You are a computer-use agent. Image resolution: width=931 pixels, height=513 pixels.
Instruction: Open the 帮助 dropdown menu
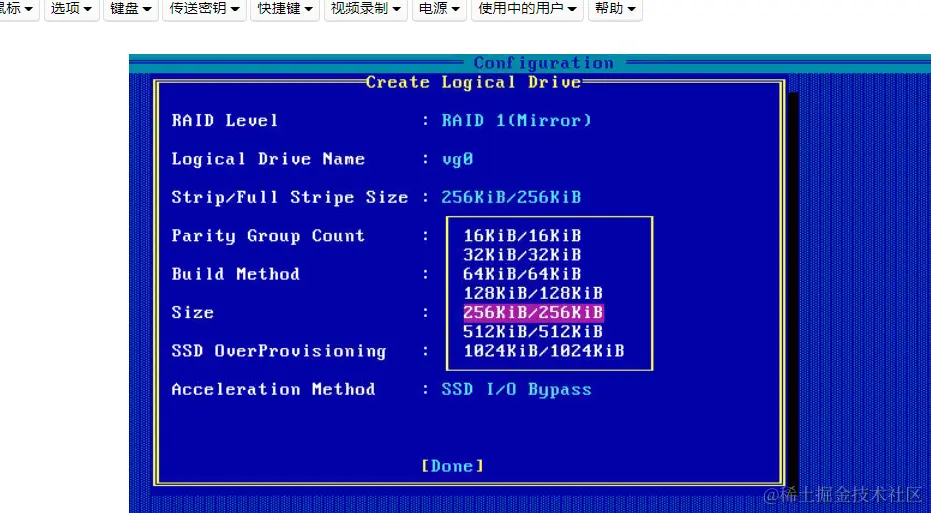click(x=615, y=9)
